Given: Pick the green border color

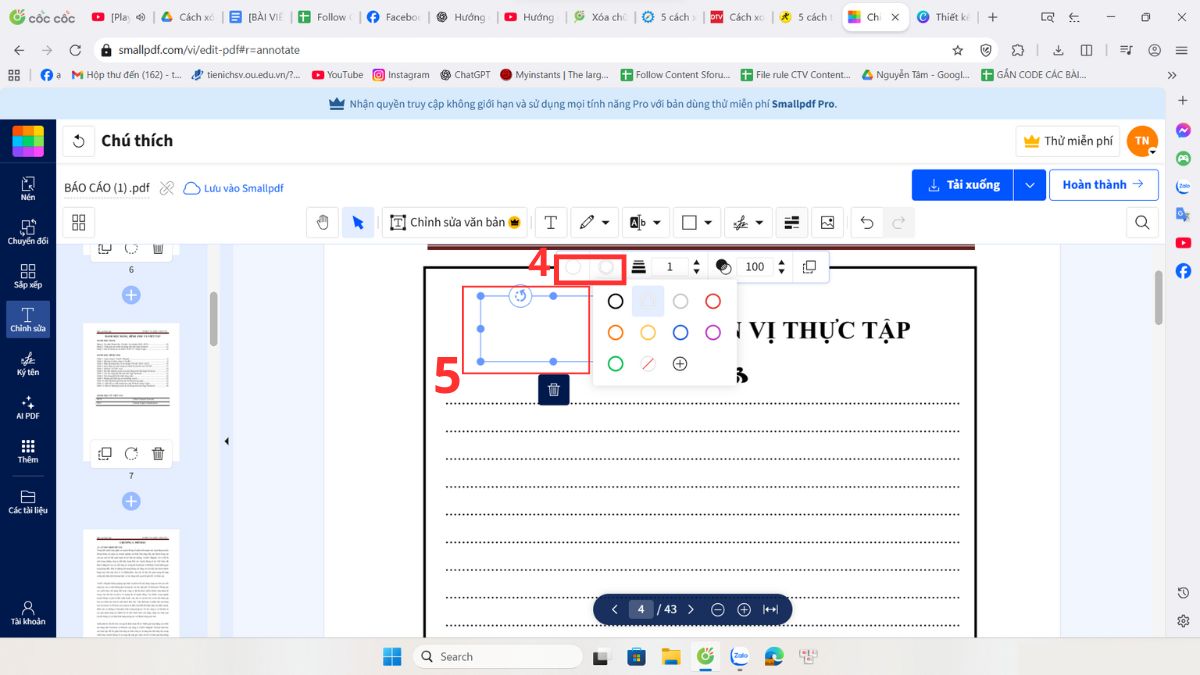Looking at the screenshot, I should tap(615, 364).
